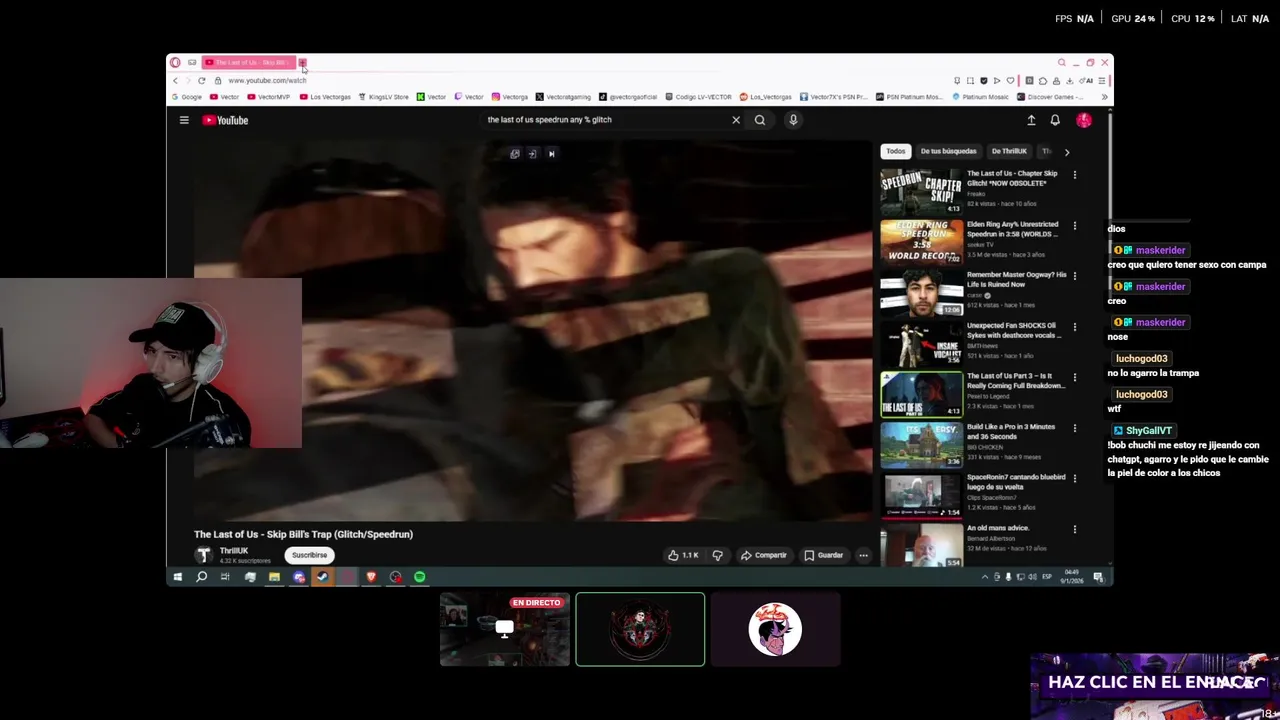Screen dimensions: 1280x720
Task: Open the Google bookmark
Action: point(187,97)
